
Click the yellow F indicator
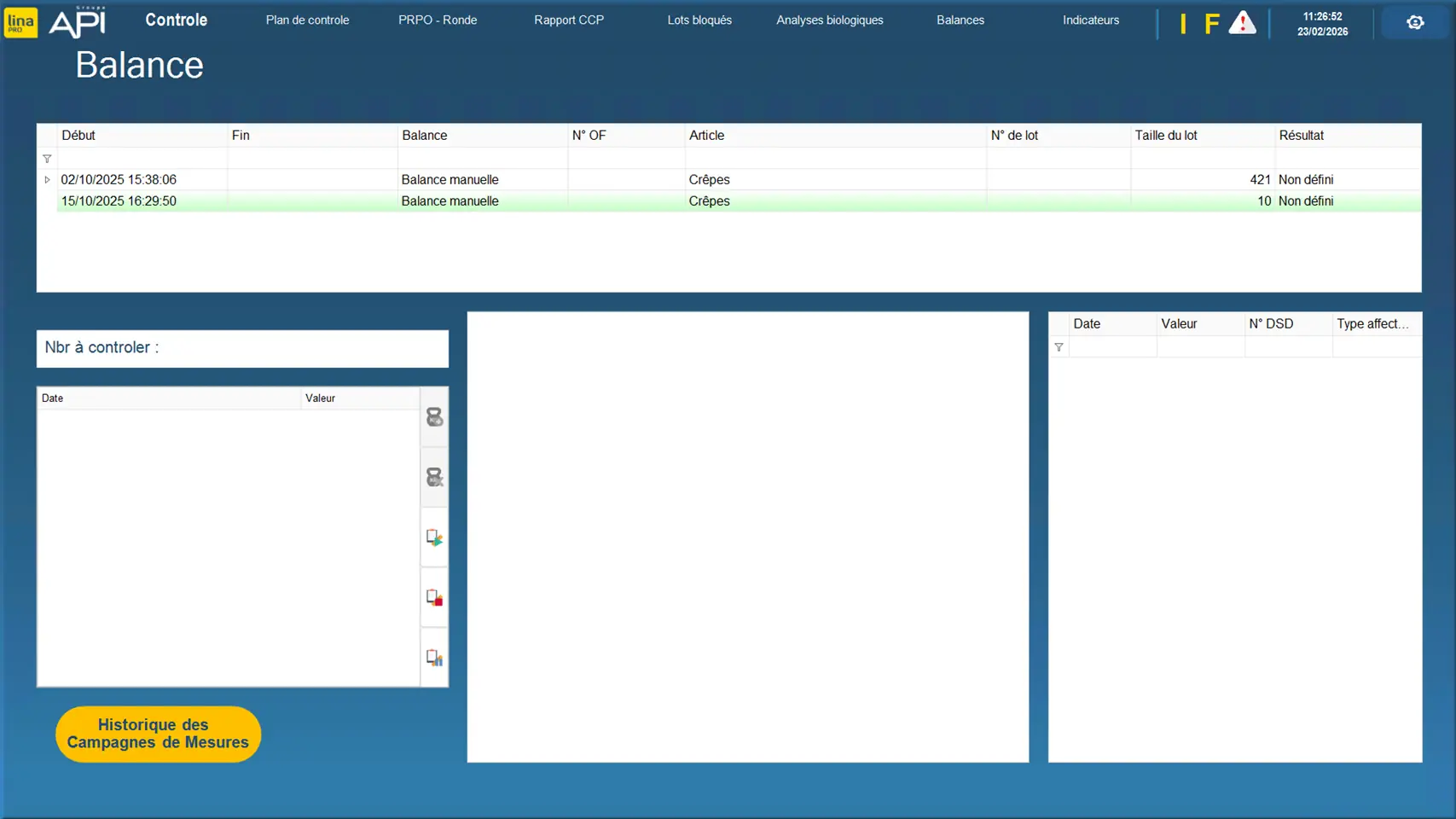tap(1211, 24)
